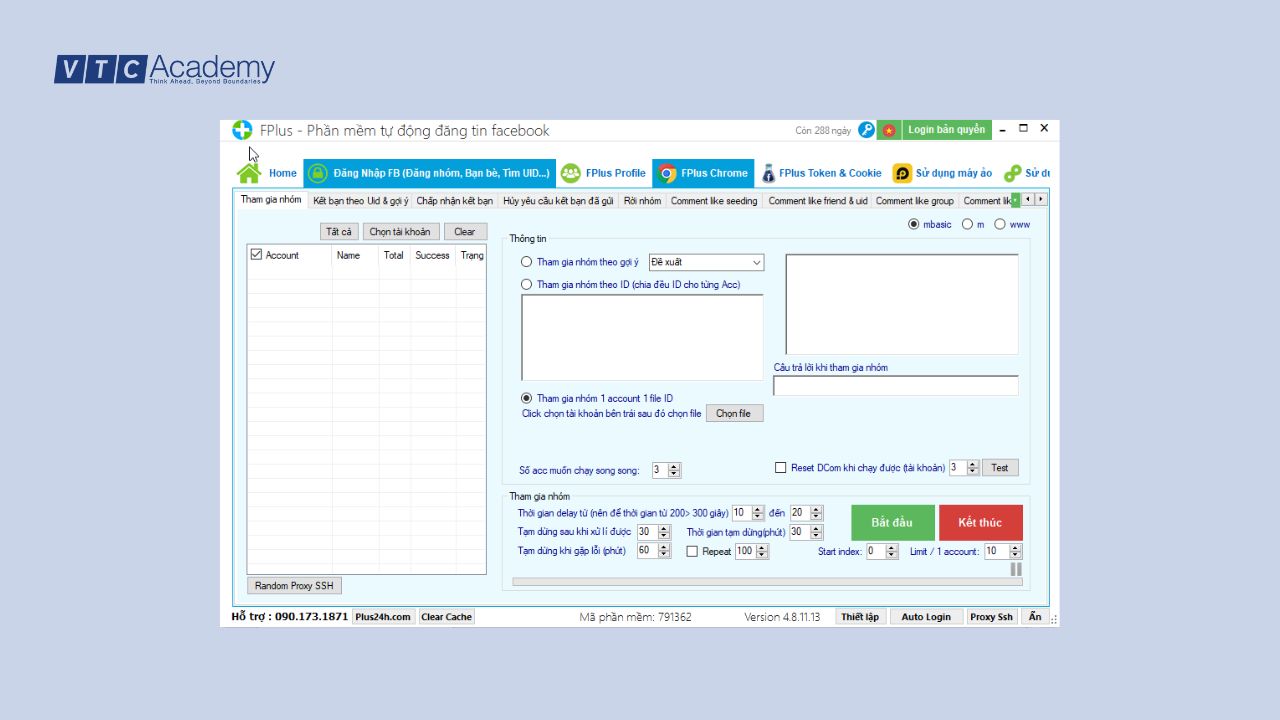Click the Chrome logo in FPlus Chrome
The width and height of the screenshot is (1280, 720).
pyautogui.click(x=667, y=173)
